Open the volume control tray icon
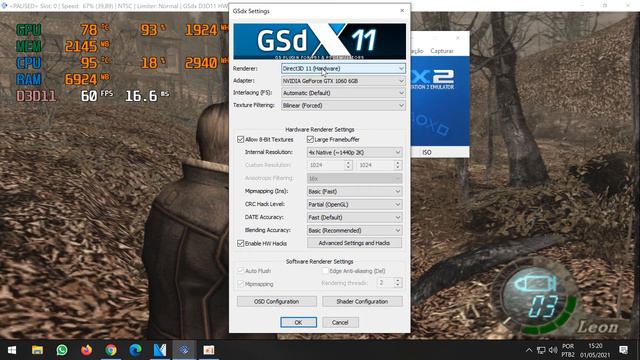Screen dimensions: 640x360 point(553,350)
